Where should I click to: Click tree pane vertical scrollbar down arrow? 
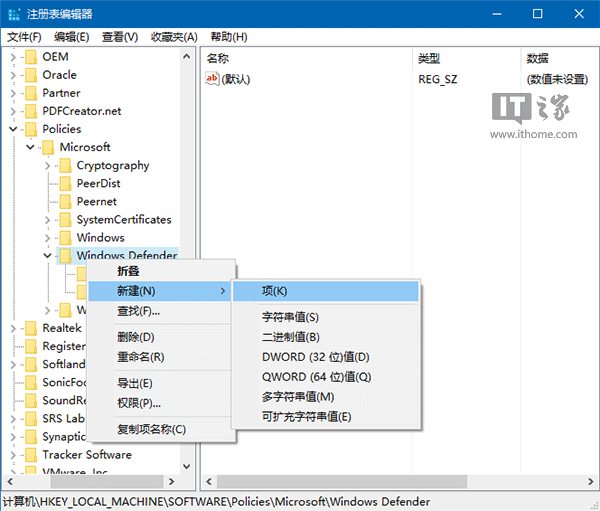tap(188, 466)
